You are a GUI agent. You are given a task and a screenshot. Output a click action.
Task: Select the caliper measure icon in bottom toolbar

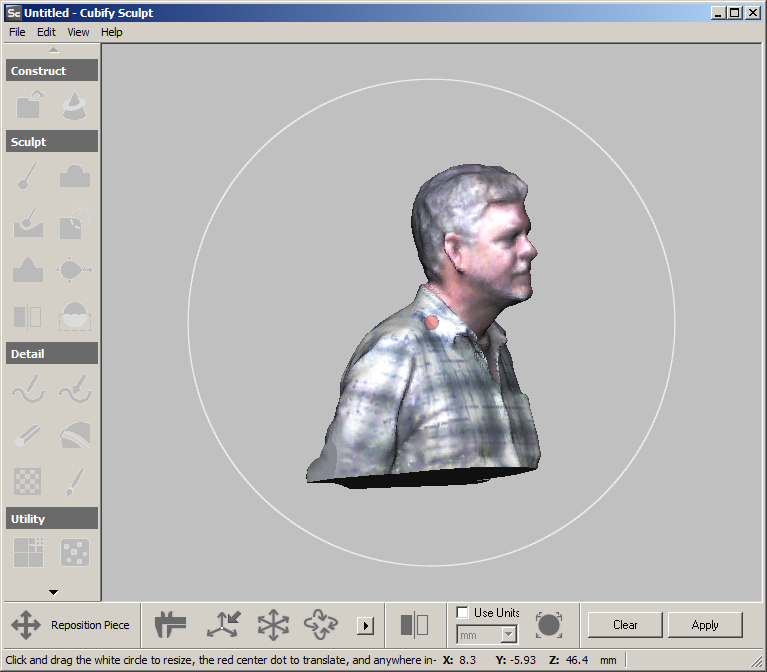[170, 625]
